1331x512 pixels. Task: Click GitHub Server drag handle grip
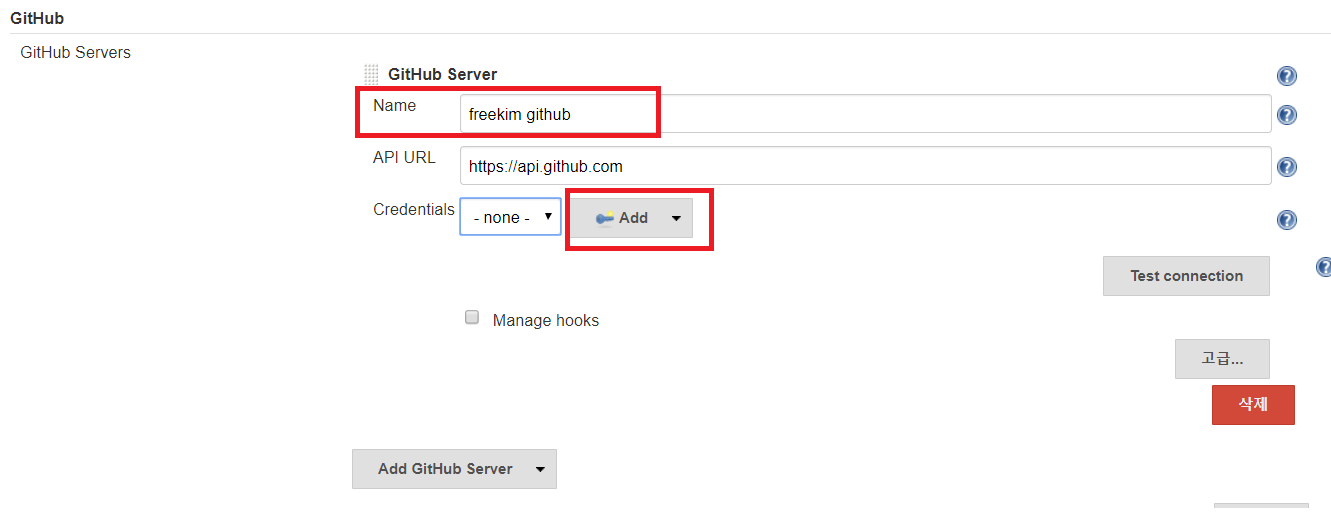click(371, 74)
